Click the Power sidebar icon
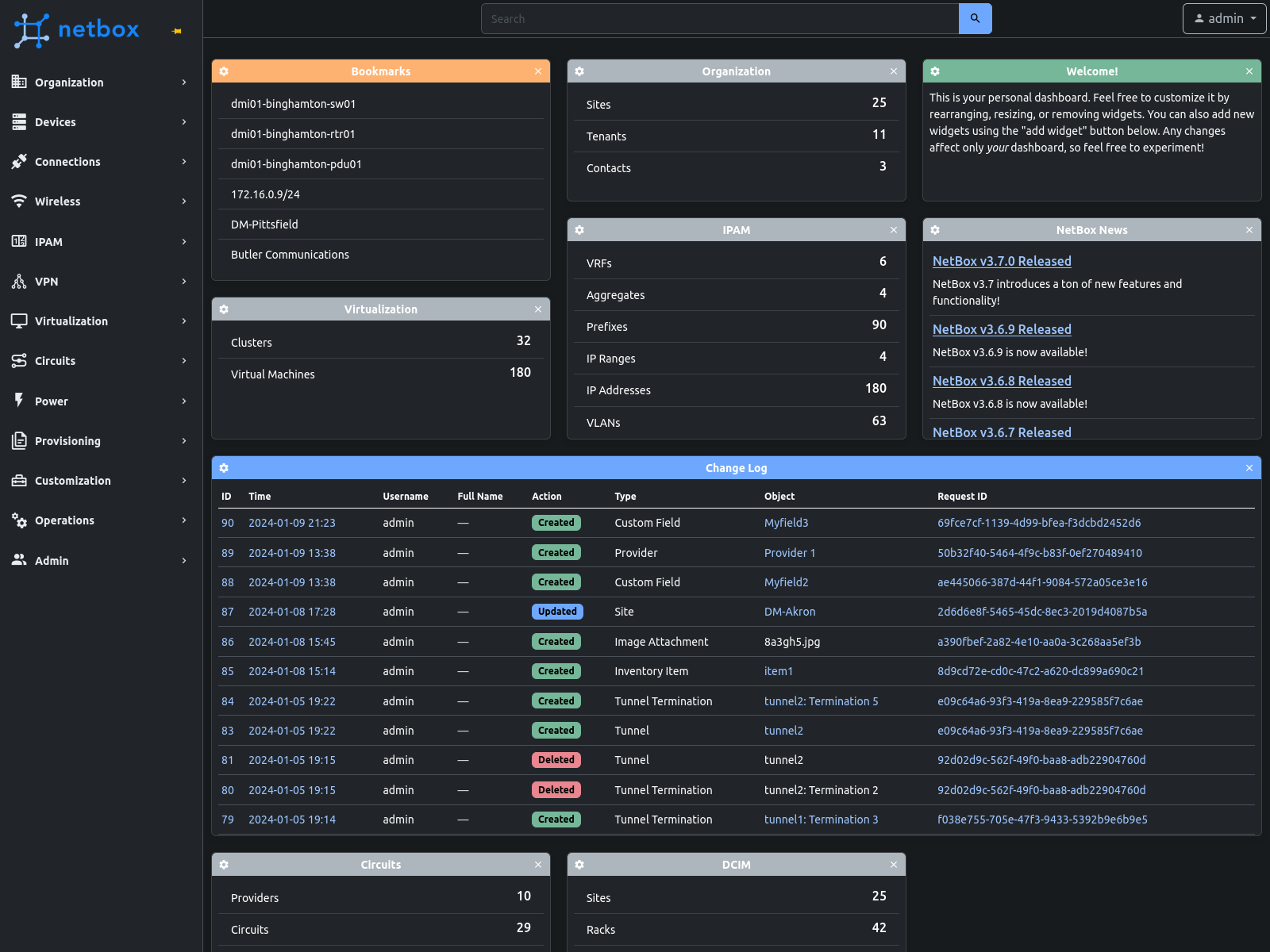Viewport: 1270px width, 952px height. (19, 401)
